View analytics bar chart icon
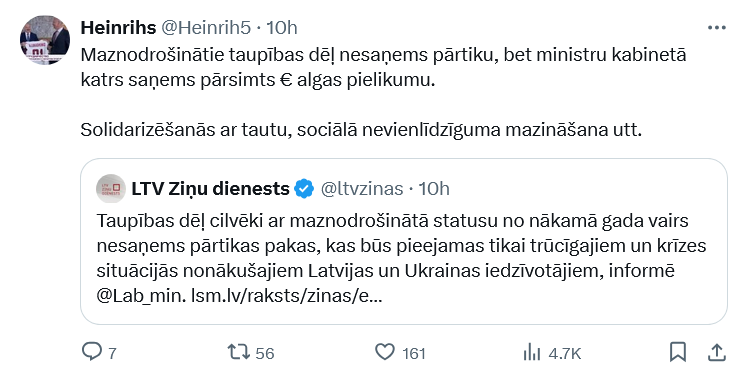Screen dimensions: 748x380 [532, 352]
